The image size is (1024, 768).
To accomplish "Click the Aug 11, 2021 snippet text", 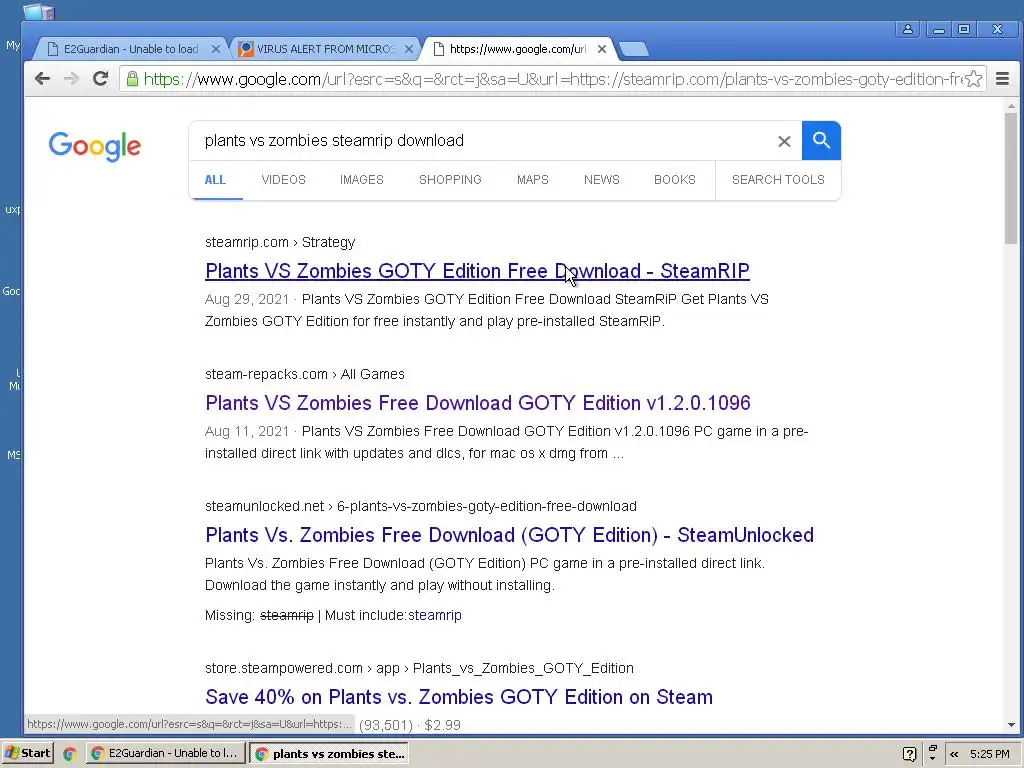I will coord(247,431).
